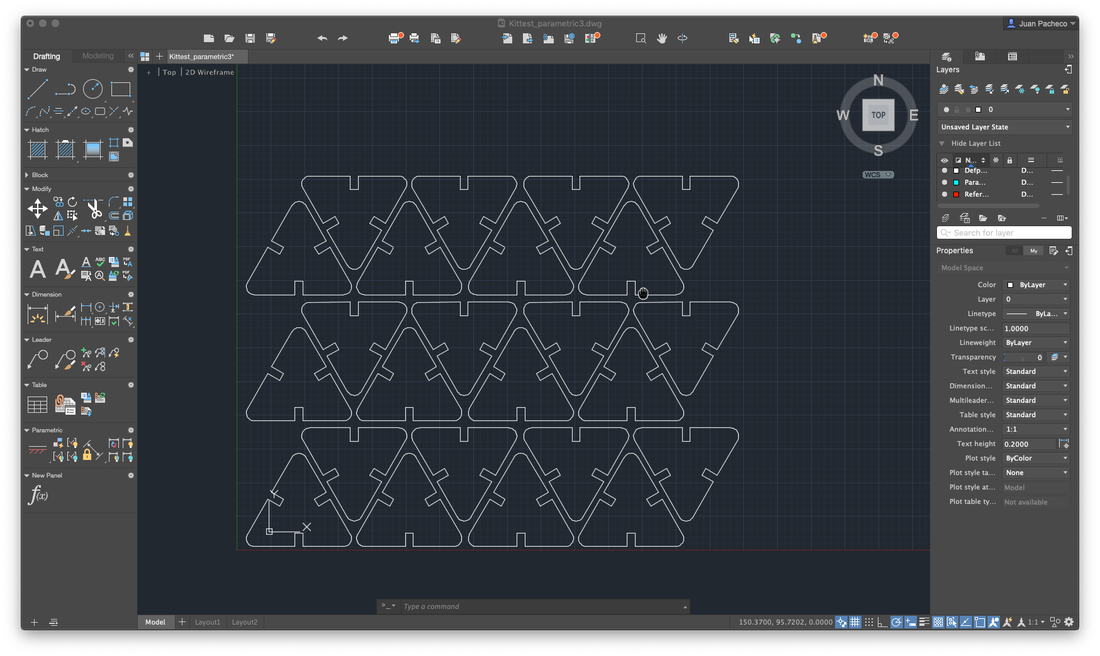The width and height of the screenshot is (1100, 656).
Task: Switch to the Drafting tab
Action: click(x=46, y=56)
